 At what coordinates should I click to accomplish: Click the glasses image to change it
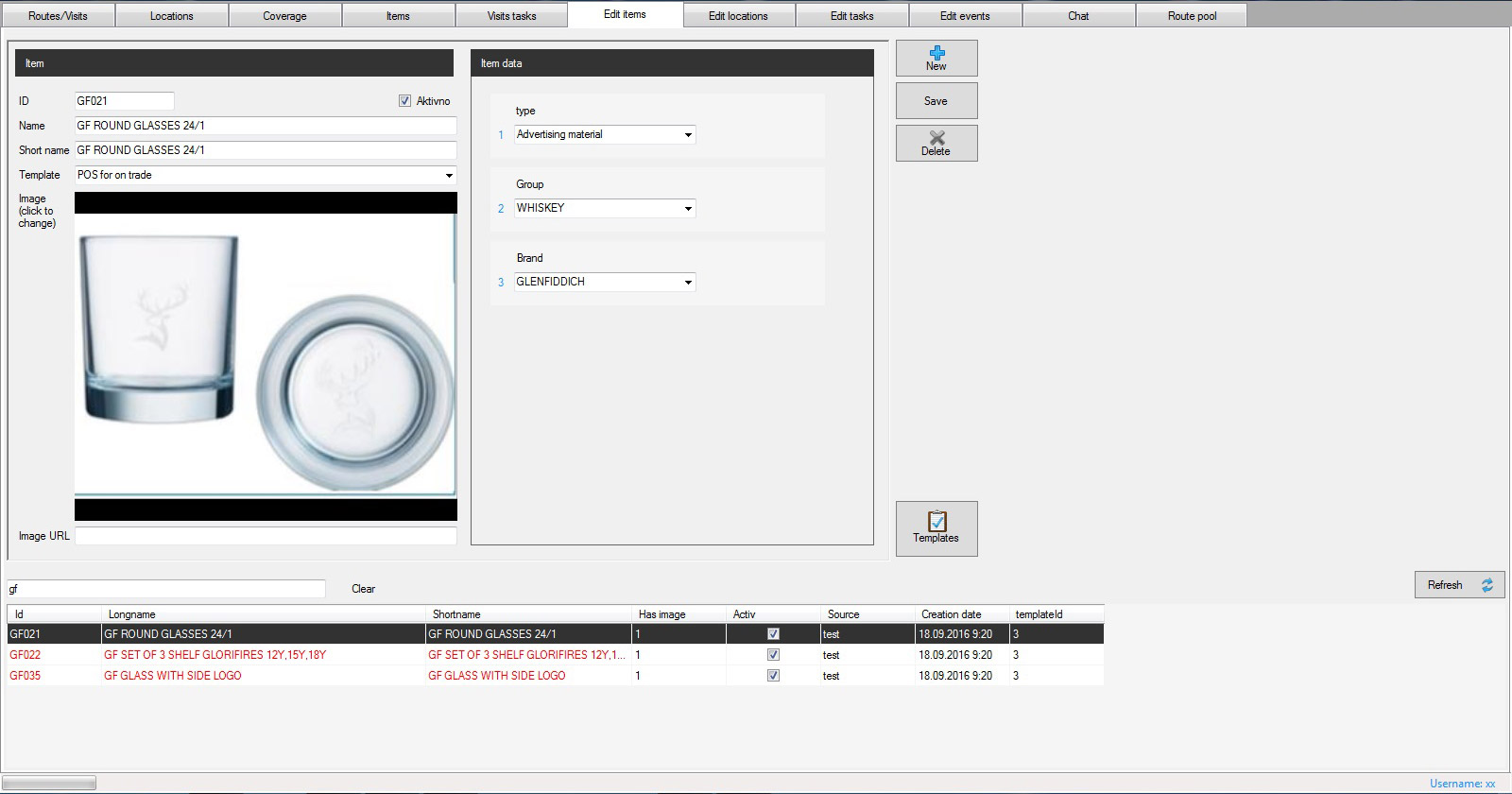(x=266, y=355)
